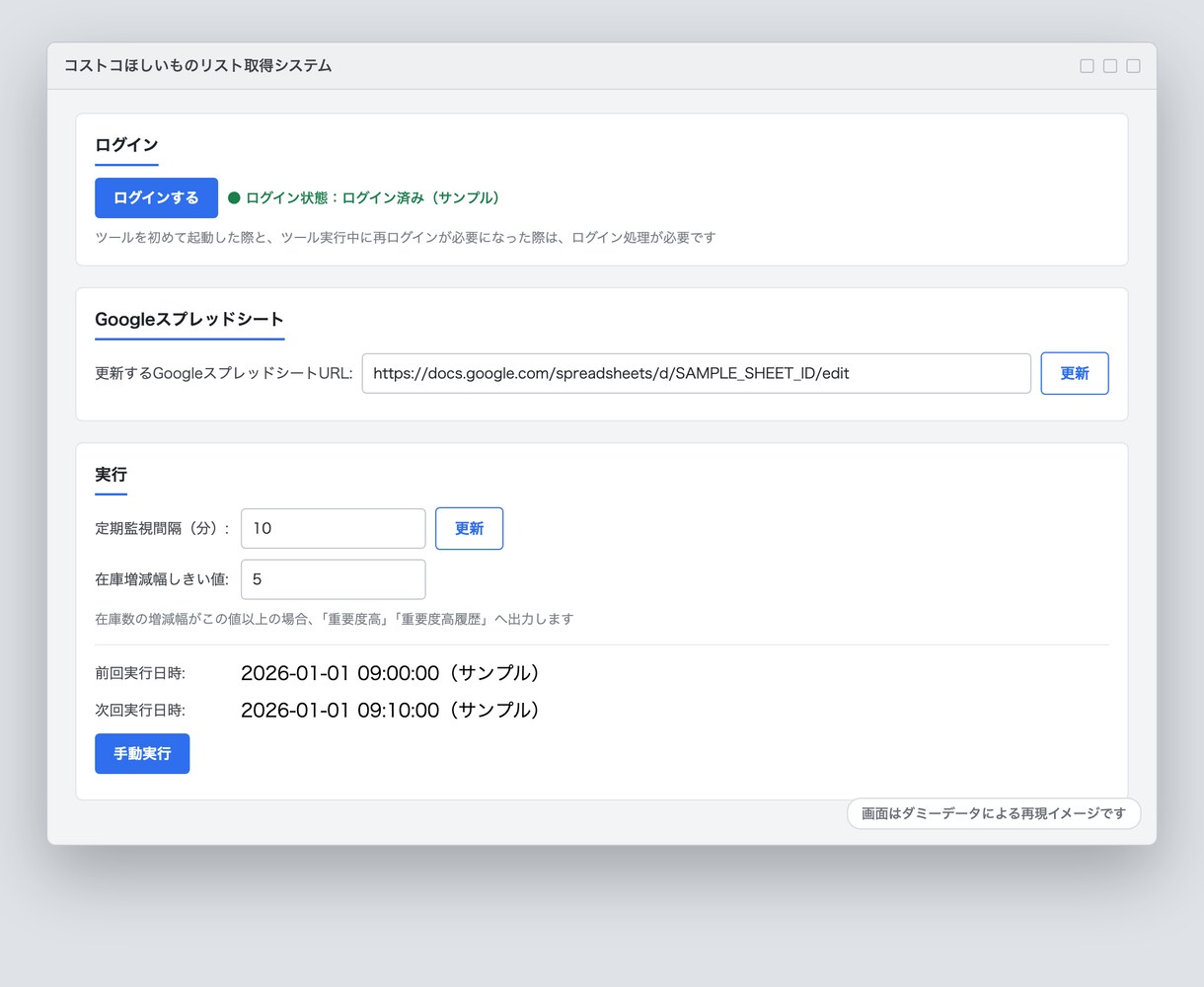The height and width of the screenshot is (987, 1204).
Task: Click the Googleスプレッドシート section heading
Action: click(x=189, y=319)
